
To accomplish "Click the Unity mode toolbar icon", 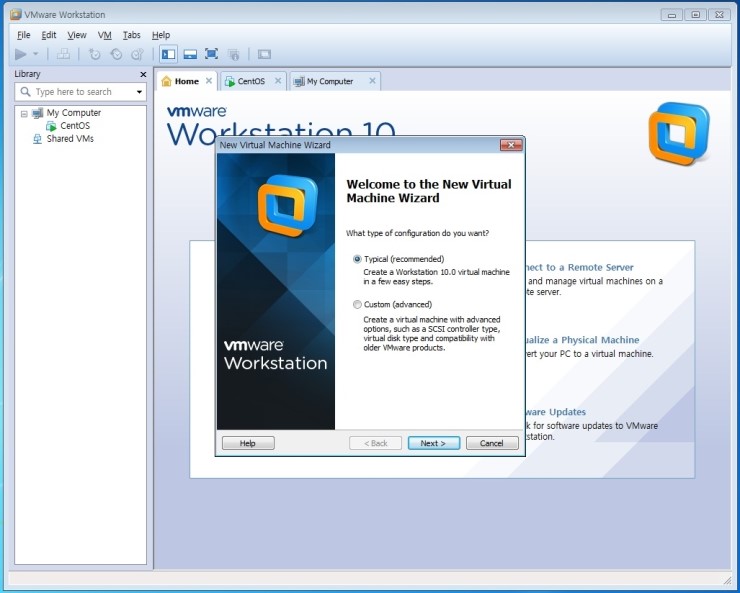I will [233, 54].
